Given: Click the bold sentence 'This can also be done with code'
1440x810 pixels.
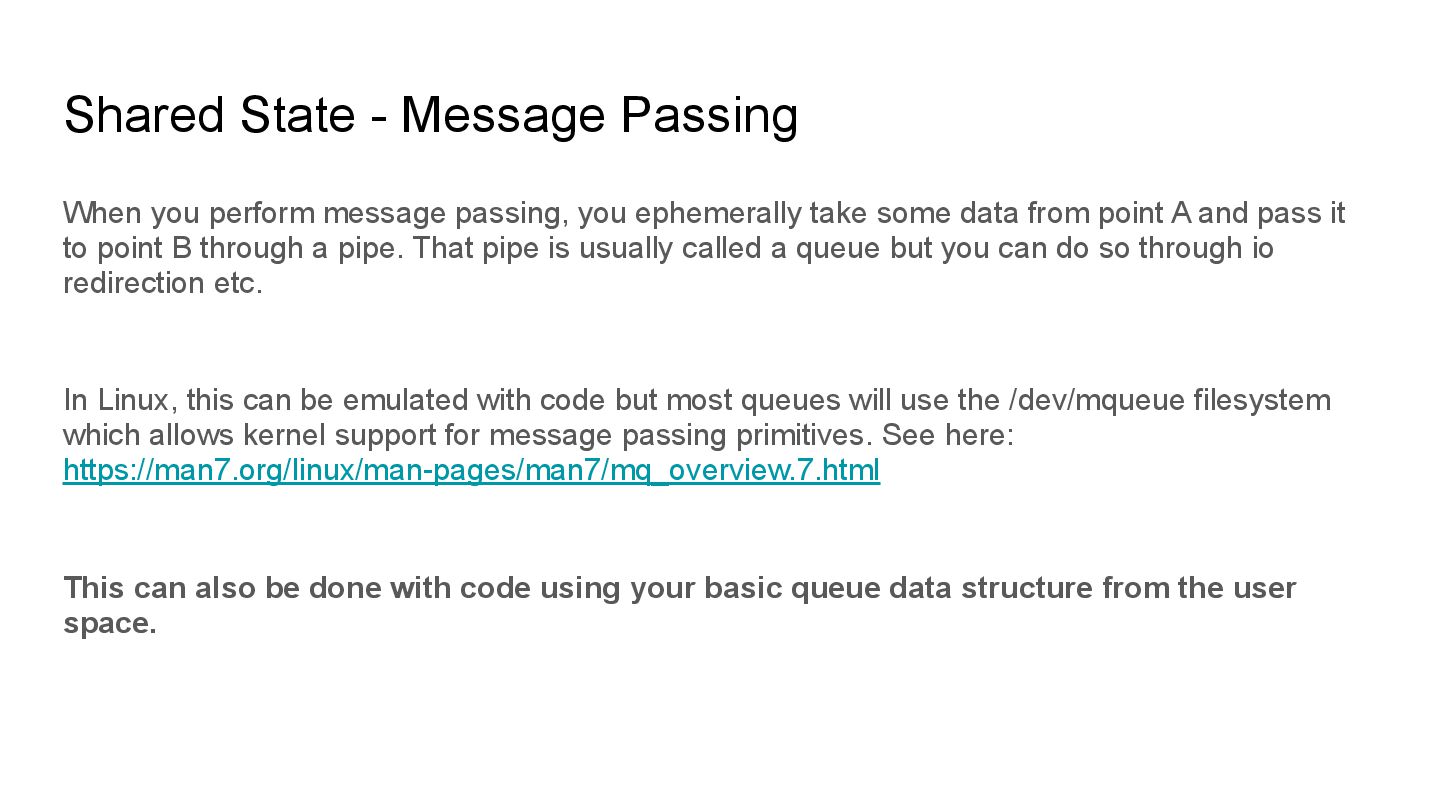Looking at the screenshot, I should (x=680, y=605).
